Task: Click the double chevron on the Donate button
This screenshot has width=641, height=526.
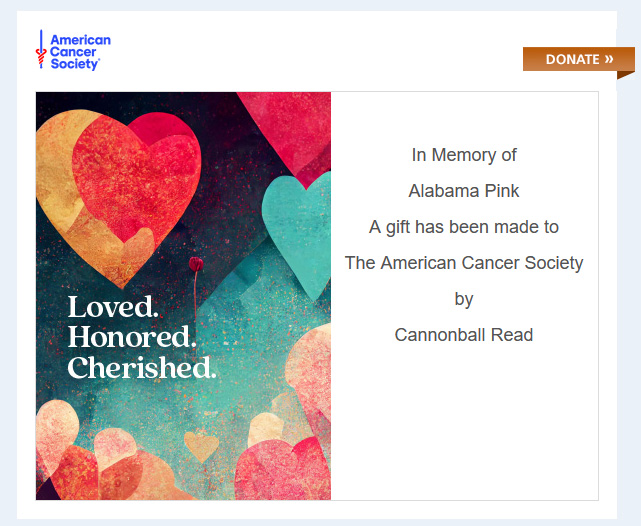Action: pyautogui.click(x=609, y=59)
